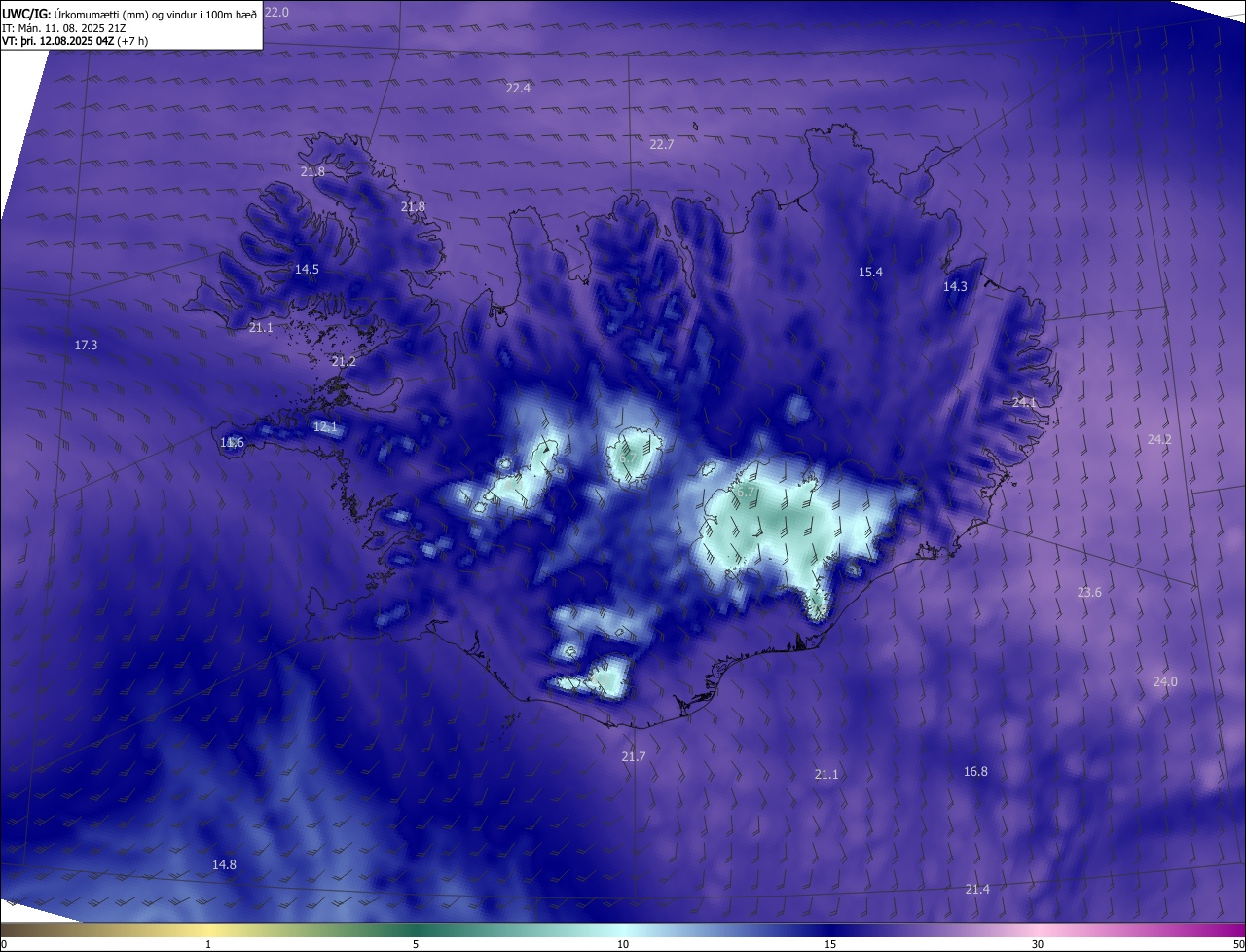
Task: Click the colorbar tick label 15
Action: 830,944
